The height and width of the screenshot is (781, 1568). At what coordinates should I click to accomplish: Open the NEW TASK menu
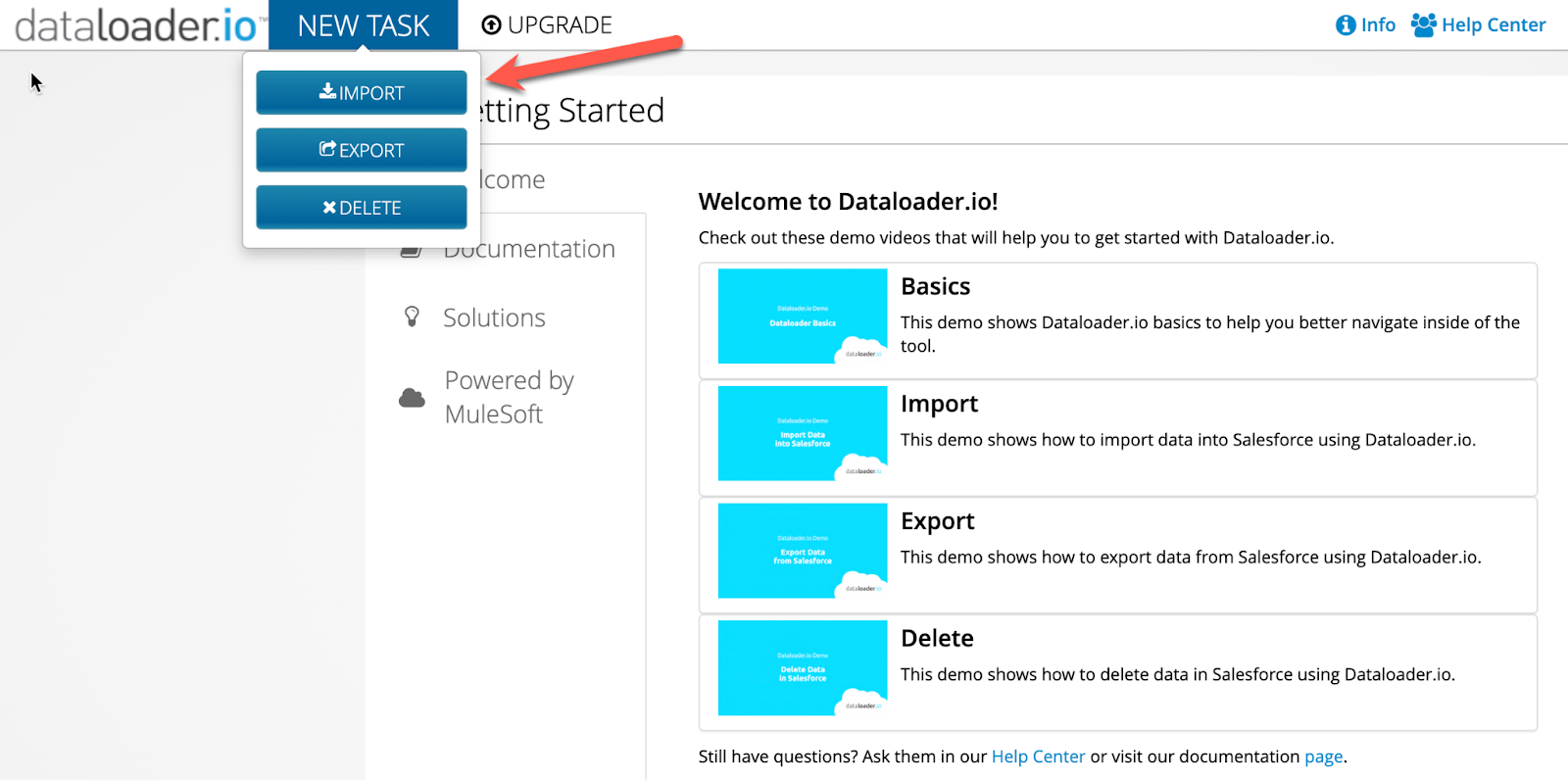tap(363, 24)
